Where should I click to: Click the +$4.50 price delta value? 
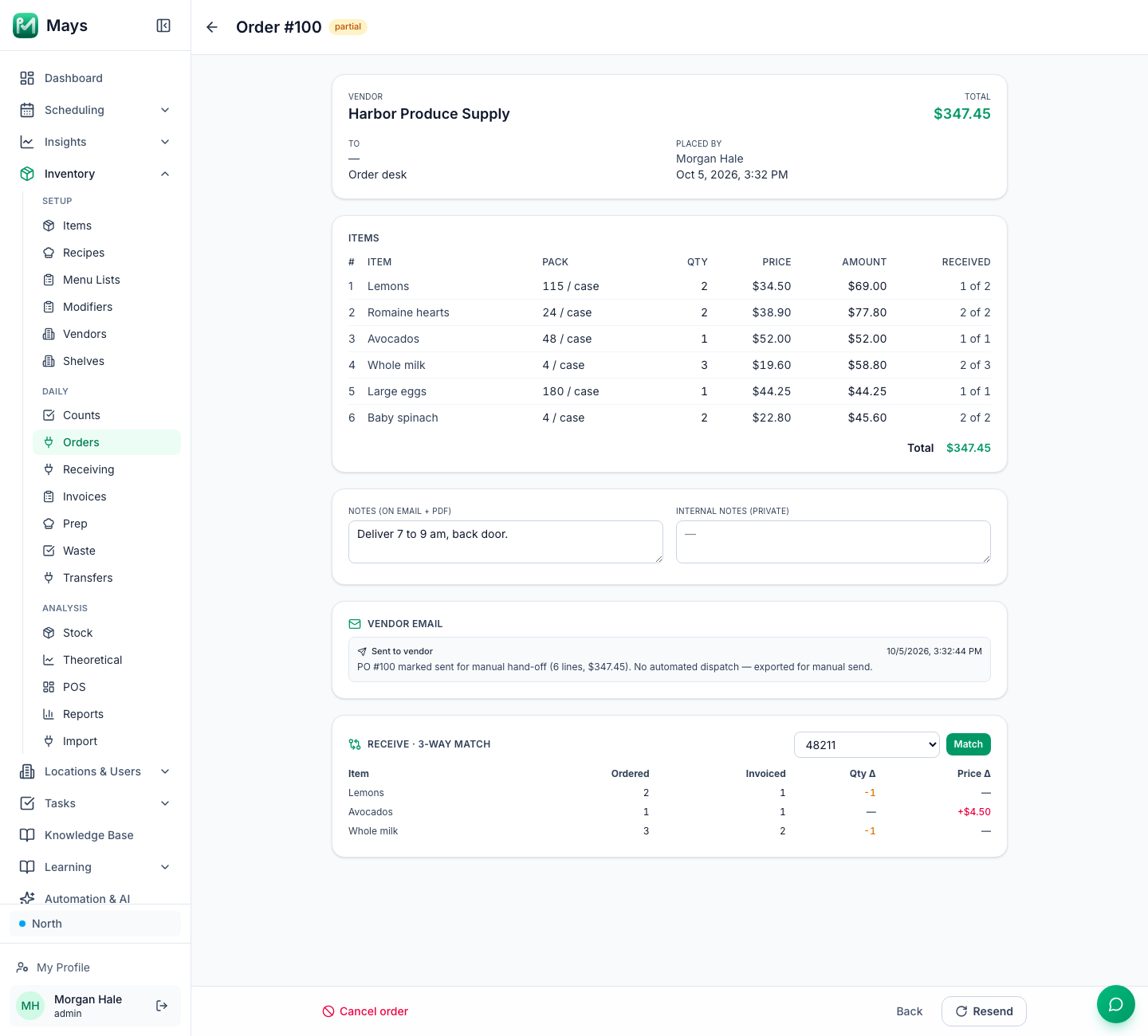pyautogui.click(x=974, y=812)
